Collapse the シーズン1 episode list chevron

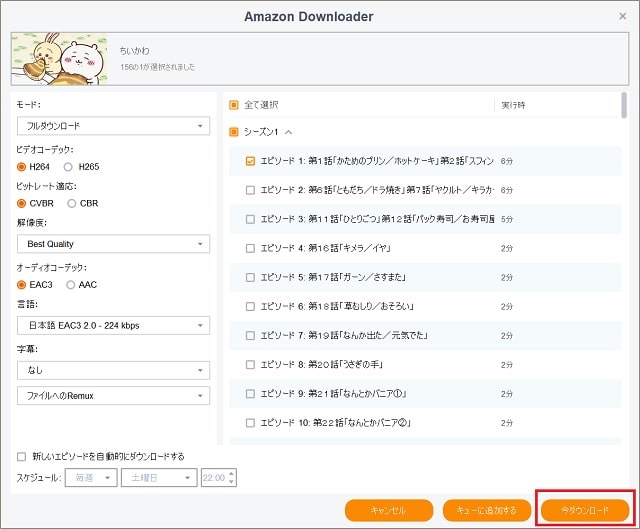(289, 132)
